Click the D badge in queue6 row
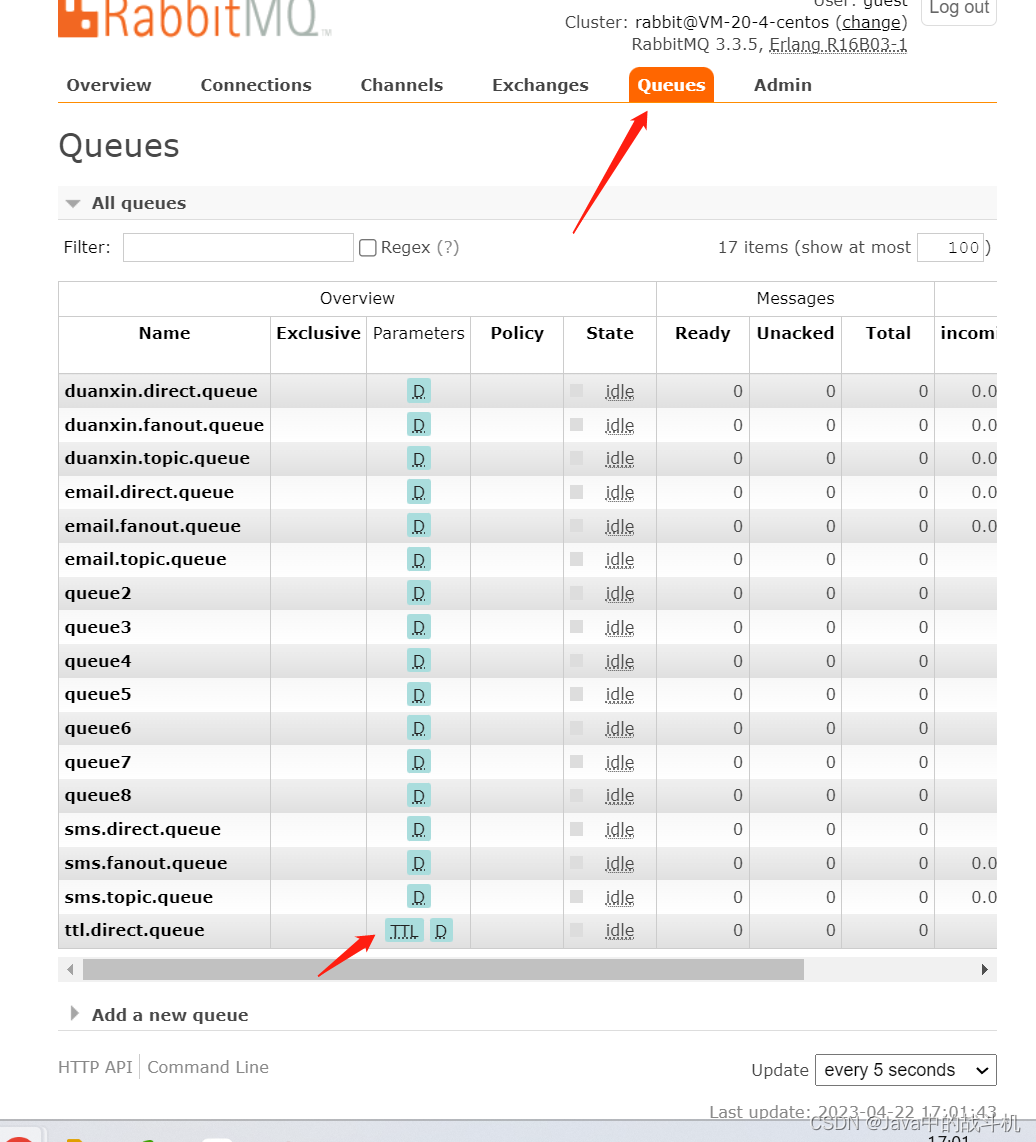 pos(419,728)
